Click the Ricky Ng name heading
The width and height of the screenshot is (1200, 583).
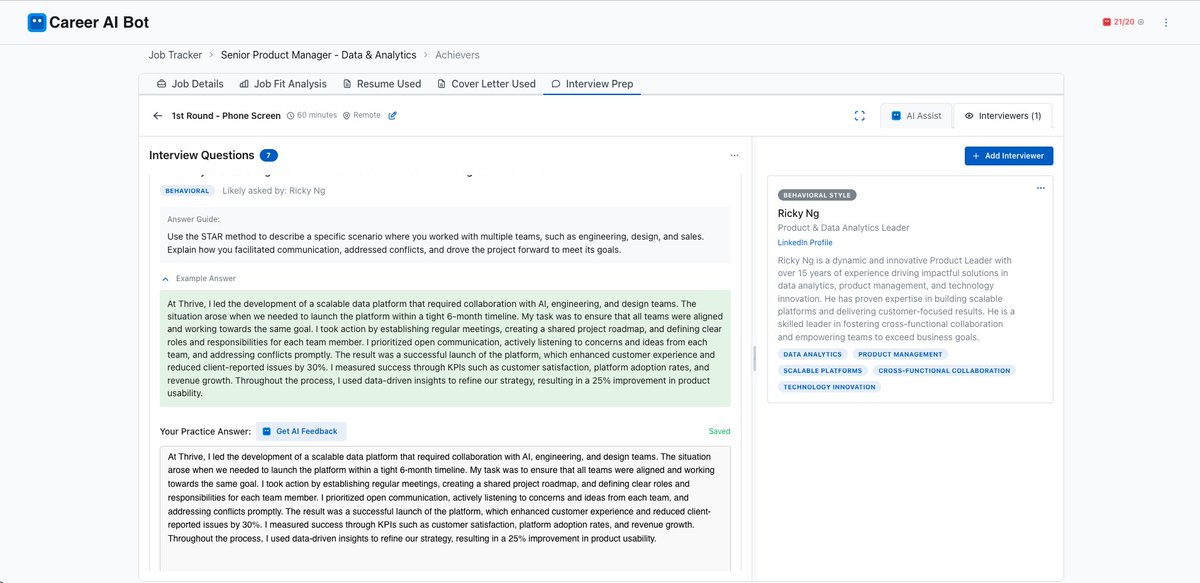[x=798, y=213]
